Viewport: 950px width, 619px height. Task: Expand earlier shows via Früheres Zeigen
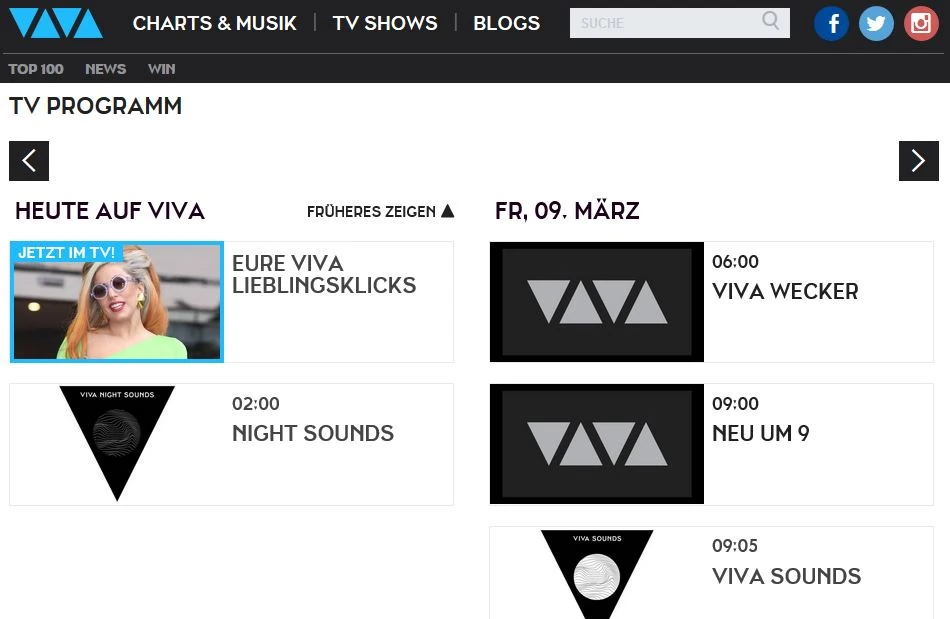point(380,211)
